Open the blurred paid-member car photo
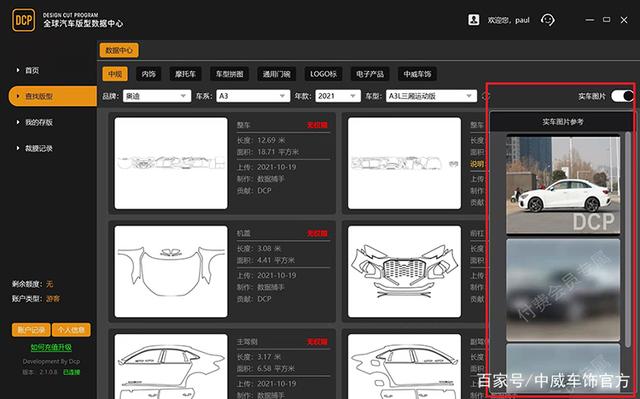The image size is (640, 399). (x=563, y=290)
